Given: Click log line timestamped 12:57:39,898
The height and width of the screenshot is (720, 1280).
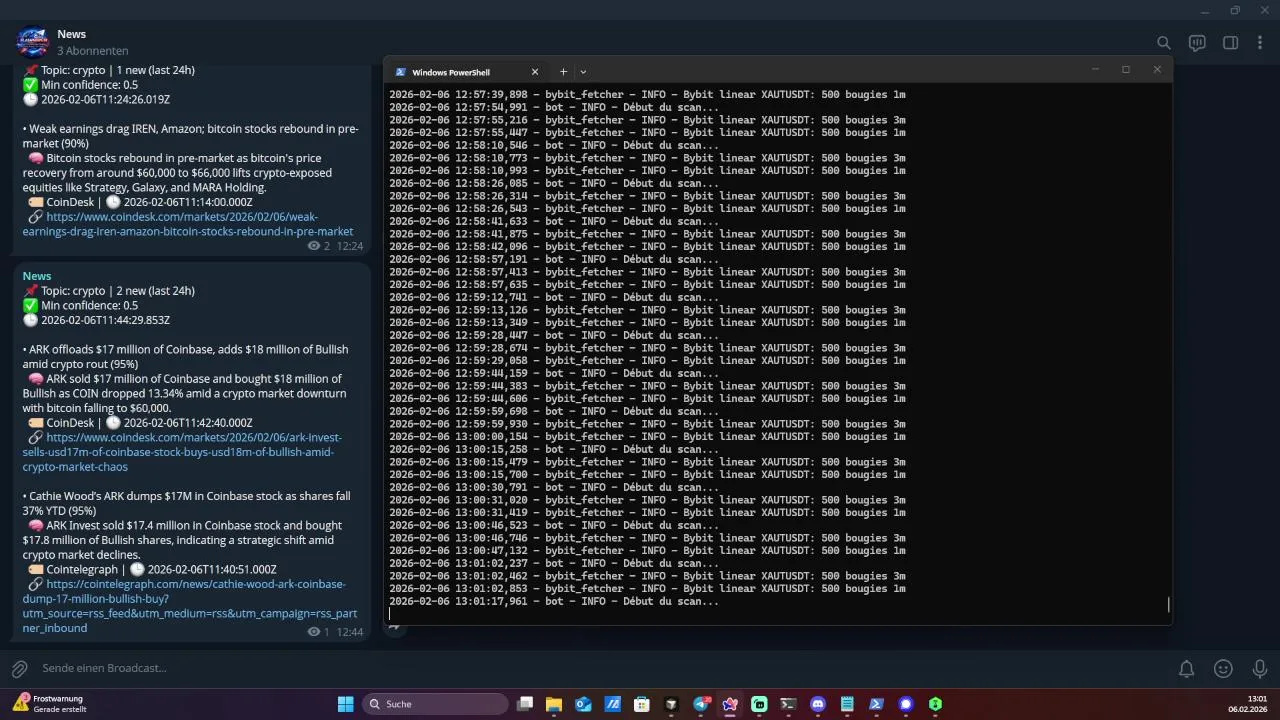Looking at the screenshot, I should point(647,95).
